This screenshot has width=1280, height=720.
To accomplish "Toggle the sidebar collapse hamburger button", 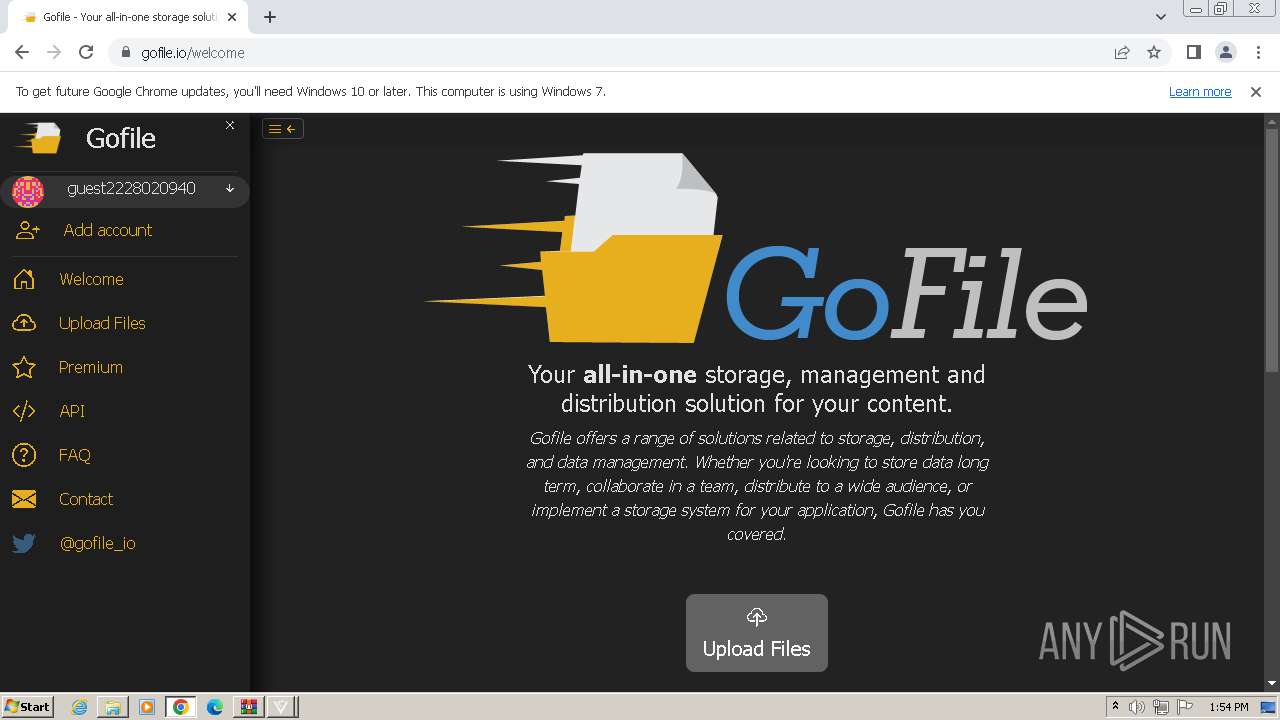I will 283,128.
